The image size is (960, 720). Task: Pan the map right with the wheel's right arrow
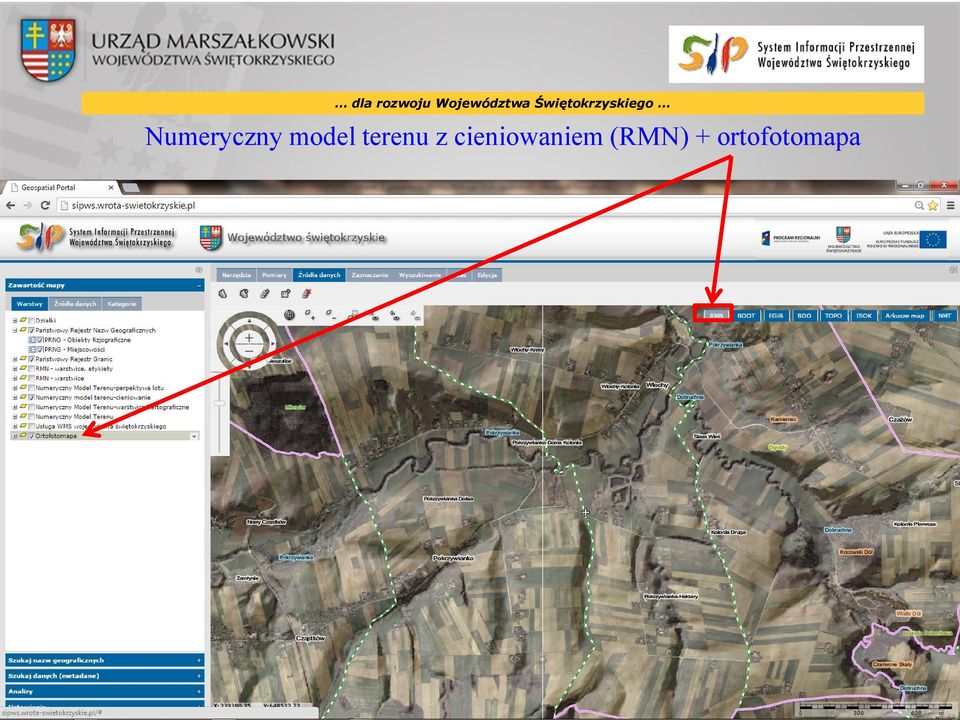tap(273, 344)
